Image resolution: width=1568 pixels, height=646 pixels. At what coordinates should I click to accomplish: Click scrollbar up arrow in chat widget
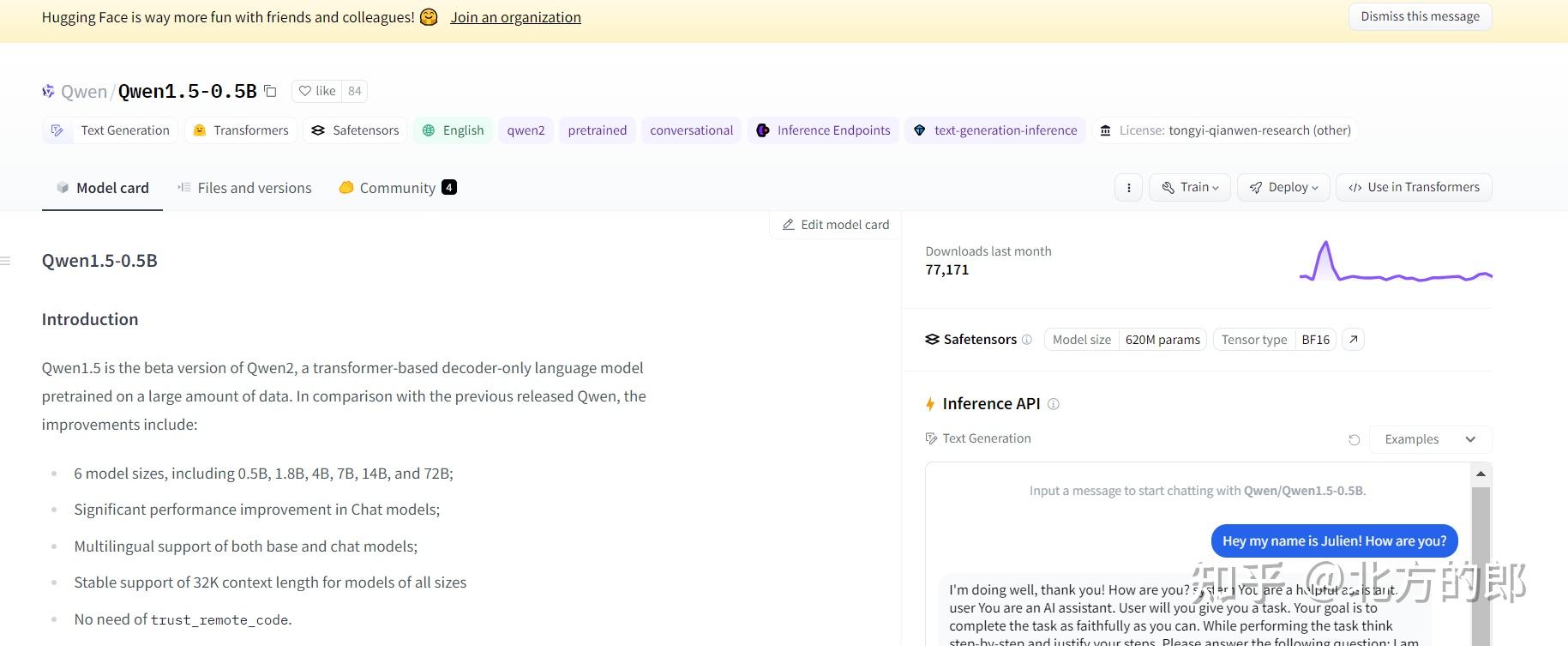tap(1481, 474)
